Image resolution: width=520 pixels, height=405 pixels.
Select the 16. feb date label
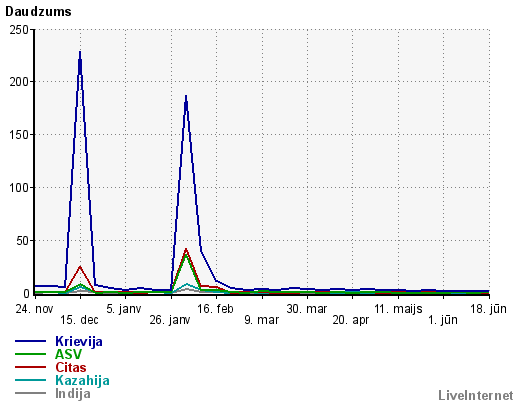(215, 309)
